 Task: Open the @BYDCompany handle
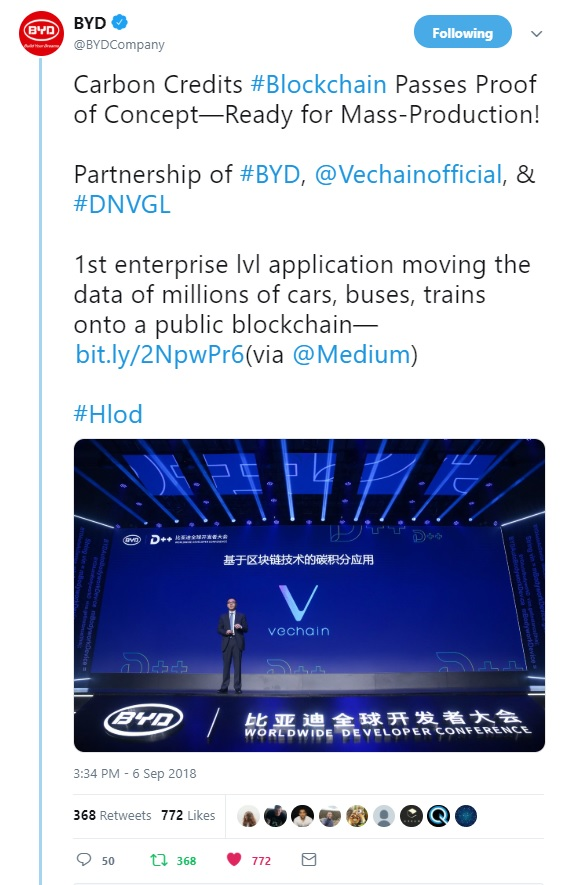point(119,45)
